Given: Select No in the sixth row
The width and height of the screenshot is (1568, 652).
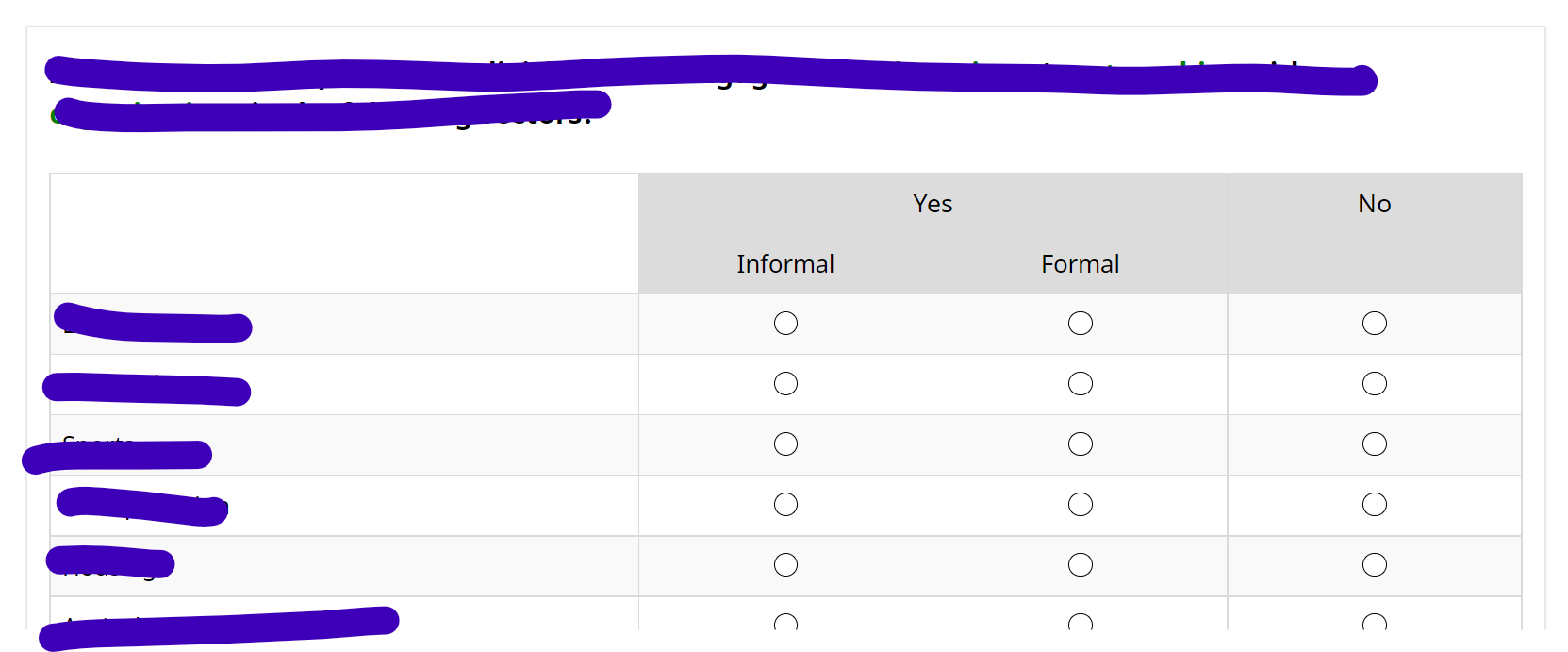Looking at the screenshot, I should [x=1375, y=623].
